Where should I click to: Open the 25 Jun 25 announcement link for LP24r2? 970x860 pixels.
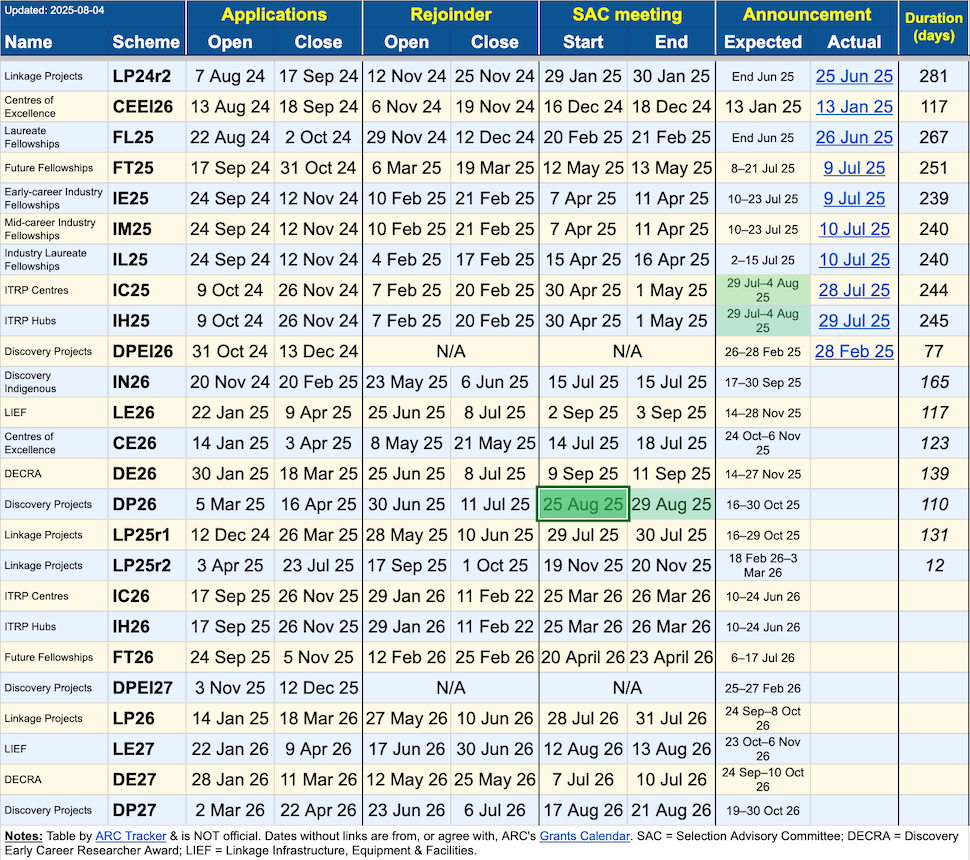[854, 76]
